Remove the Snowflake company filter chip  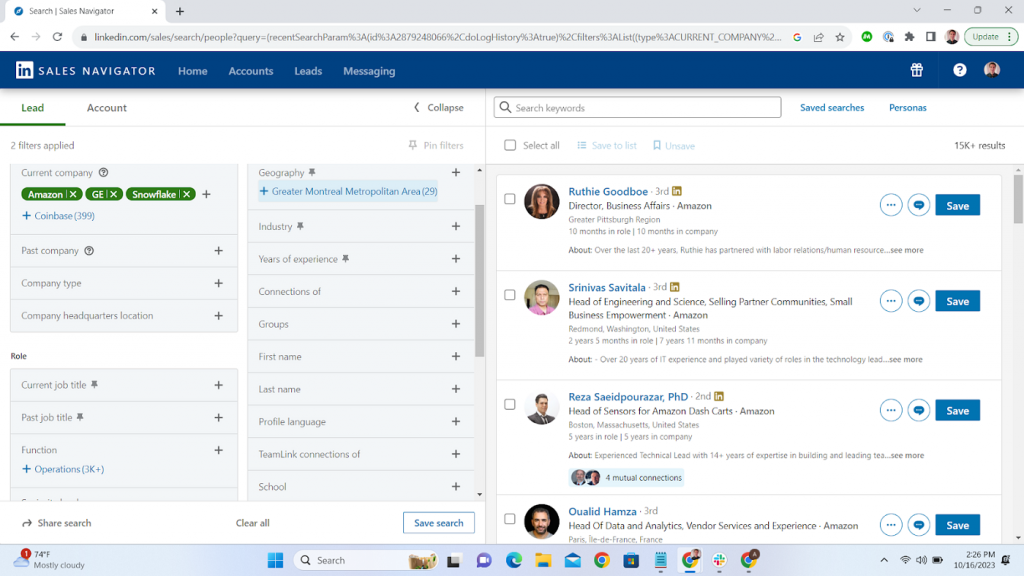coord(185,194)
